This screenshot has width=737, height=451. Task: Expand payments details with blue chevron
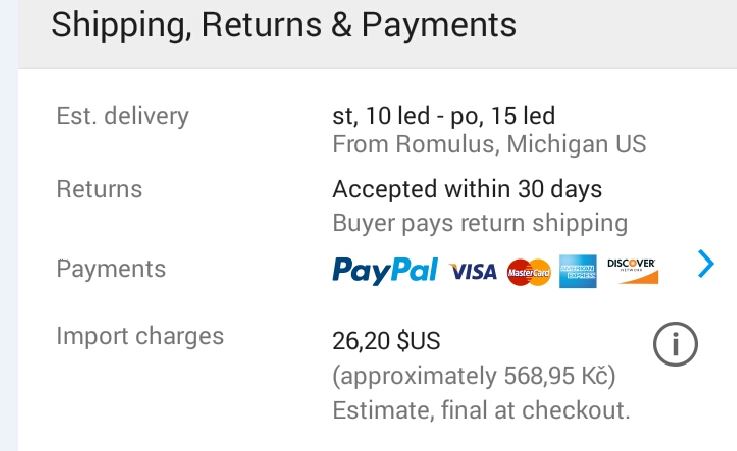point(706,264)
